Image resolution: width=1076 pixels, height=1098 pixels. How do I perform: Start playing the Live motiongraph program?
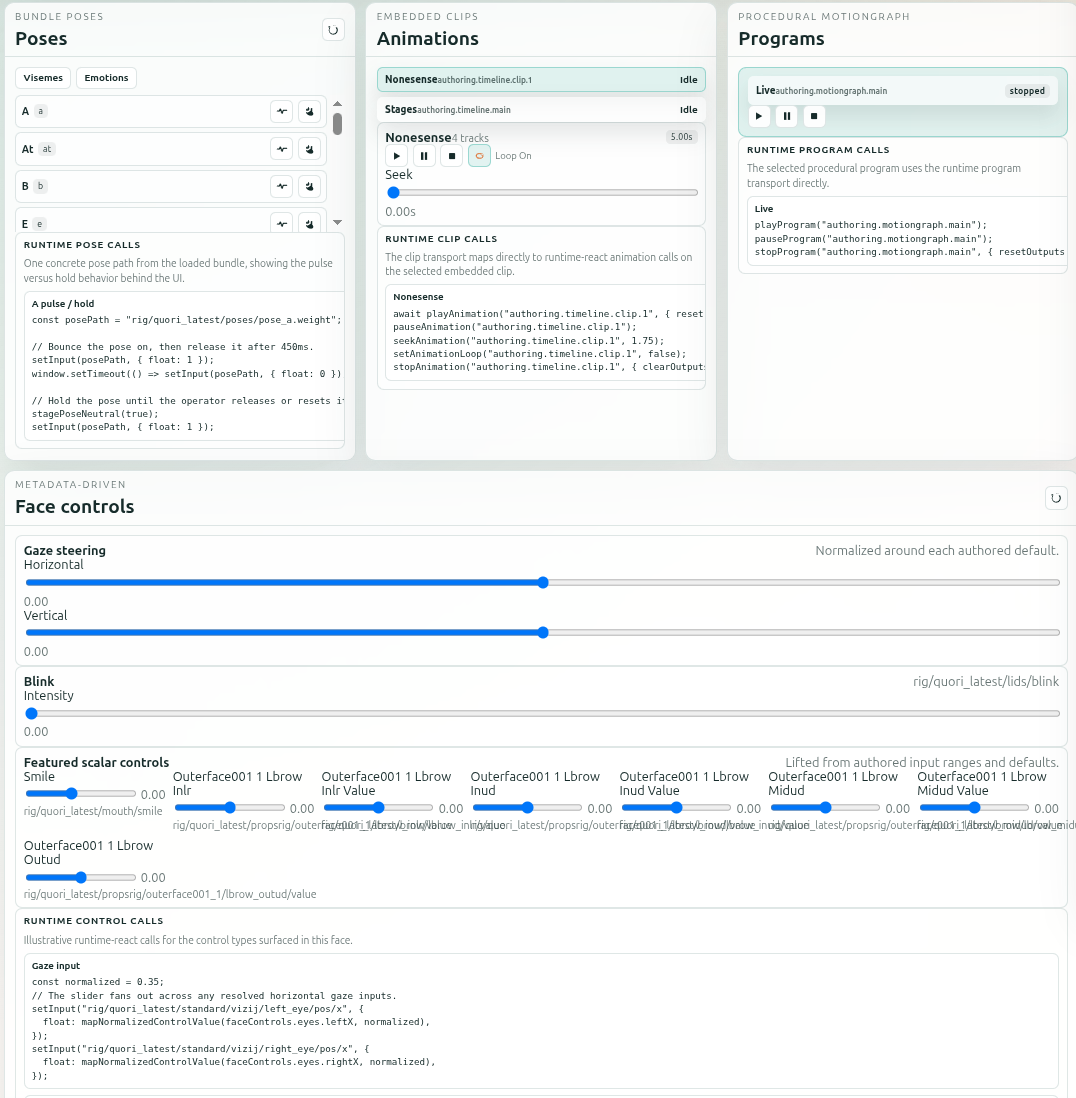(x=759, y=116)
